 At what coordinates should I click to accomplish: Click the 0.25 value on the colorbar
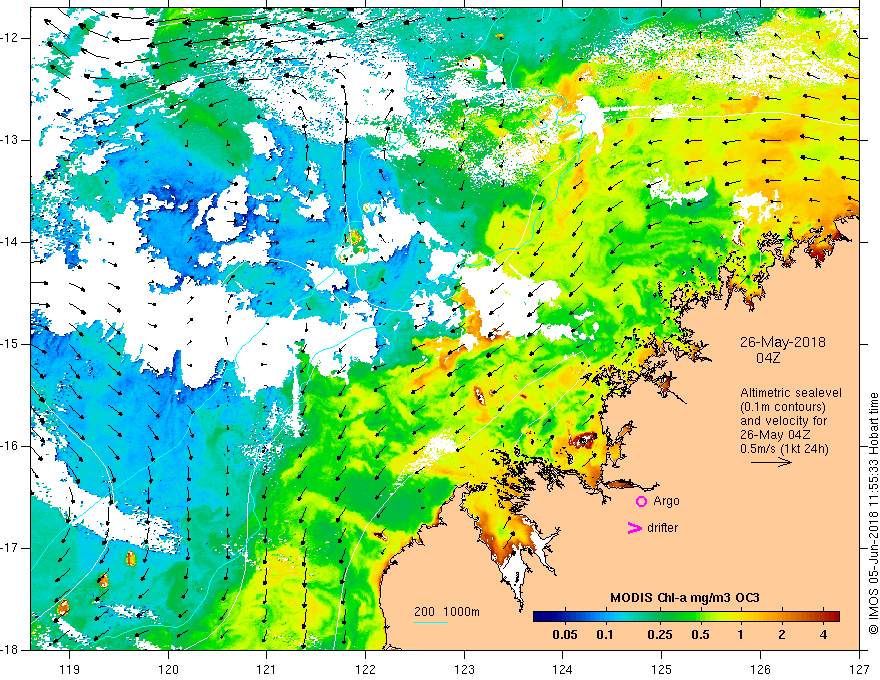(x=659, y=635)
